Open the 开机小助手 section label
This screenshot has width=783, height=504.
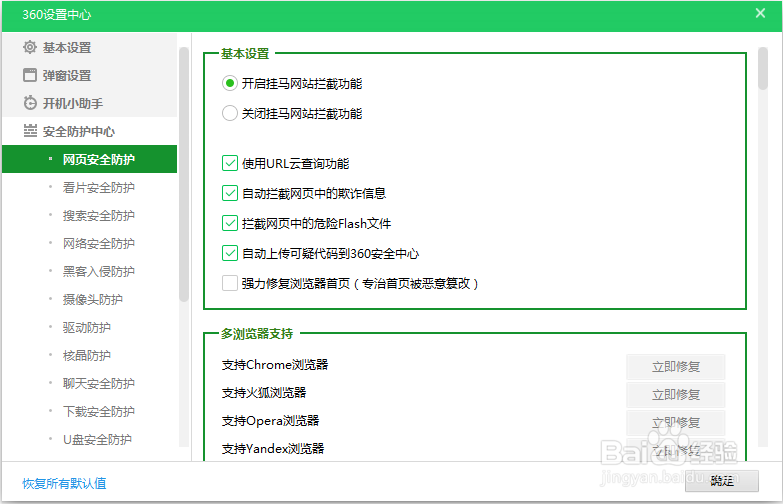tap(73, 103)
